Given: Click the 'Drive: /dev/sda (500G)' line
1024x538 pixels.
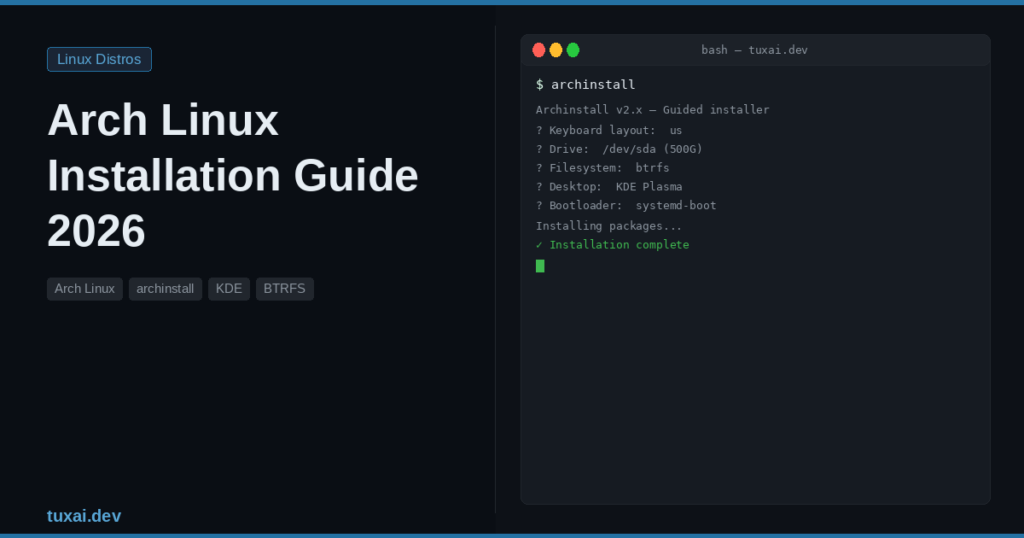Looking at the screenshot, I should [619, 149].
